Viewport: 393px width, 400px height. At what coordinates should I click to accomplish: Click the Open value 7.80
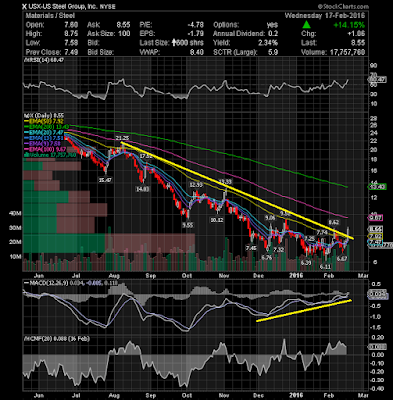coord(72,25)
